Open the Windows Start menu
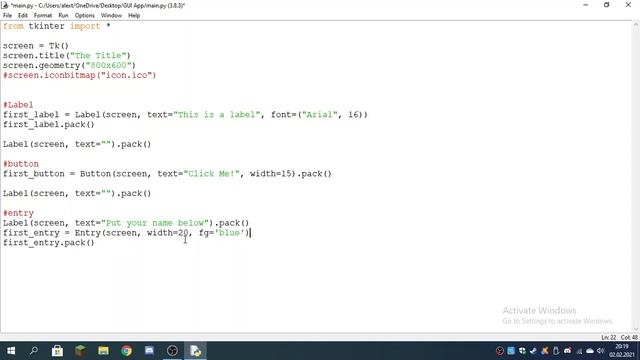The image size is (640, 360). (11, 351)
